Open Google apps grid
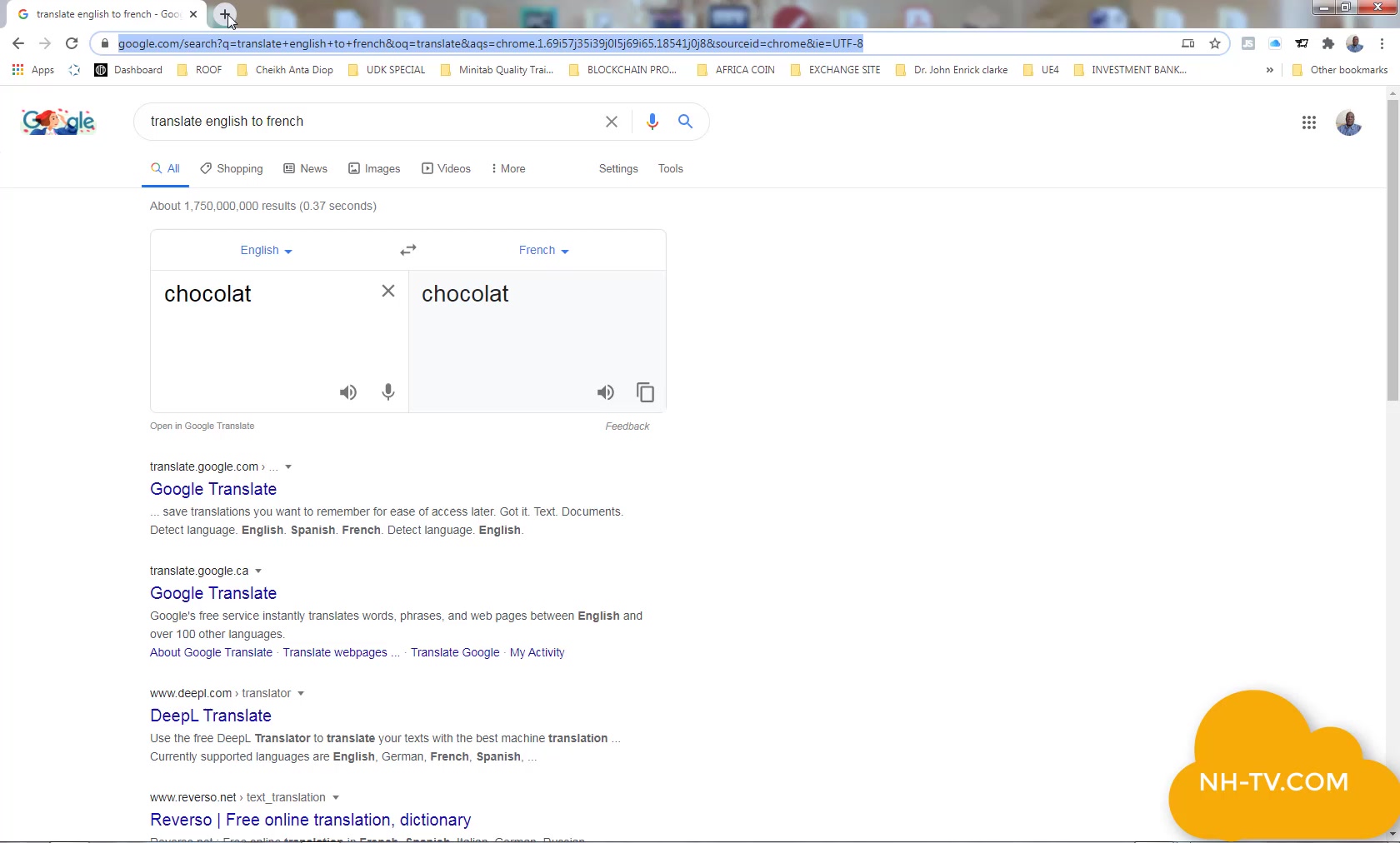The image size is (1400, 843). click(x=1309, y=122)
